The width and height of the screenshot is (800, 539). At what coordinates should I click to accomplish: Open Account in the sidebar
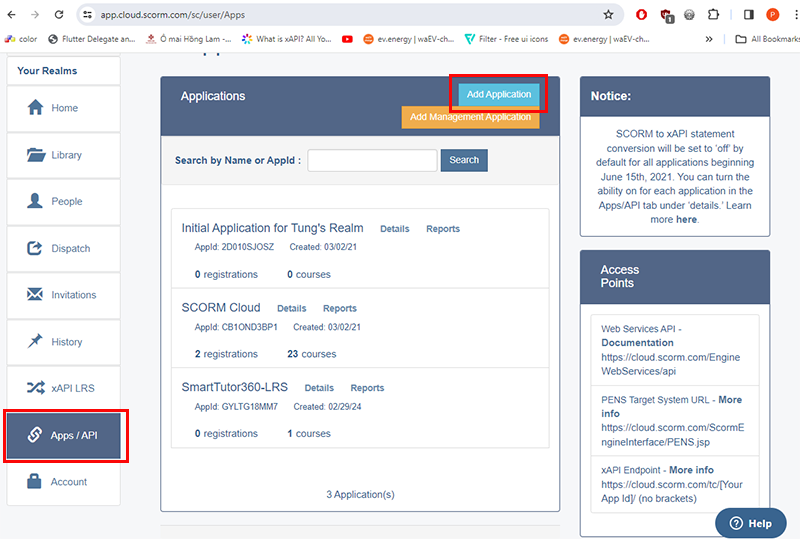click(64, 482)
